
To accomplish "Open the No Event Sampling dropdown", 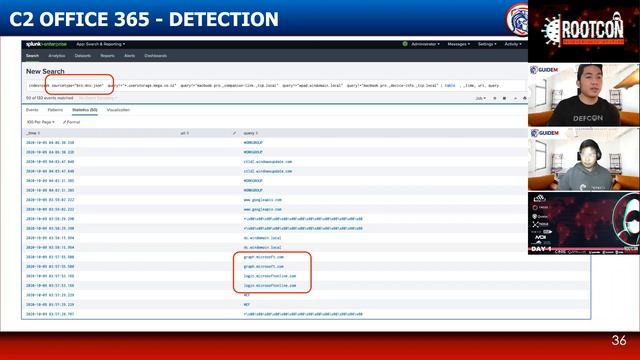I will pyautogui.click(x=97, y=98).
